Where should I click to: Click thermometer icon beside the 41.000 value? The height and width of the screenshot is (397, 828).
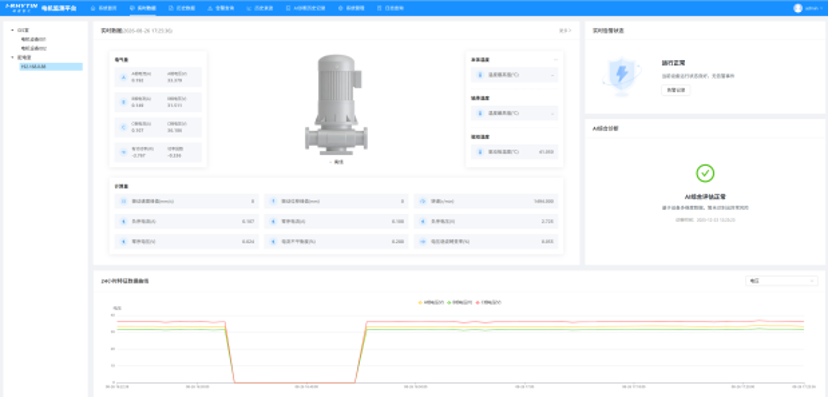click(x=480, y=152)
